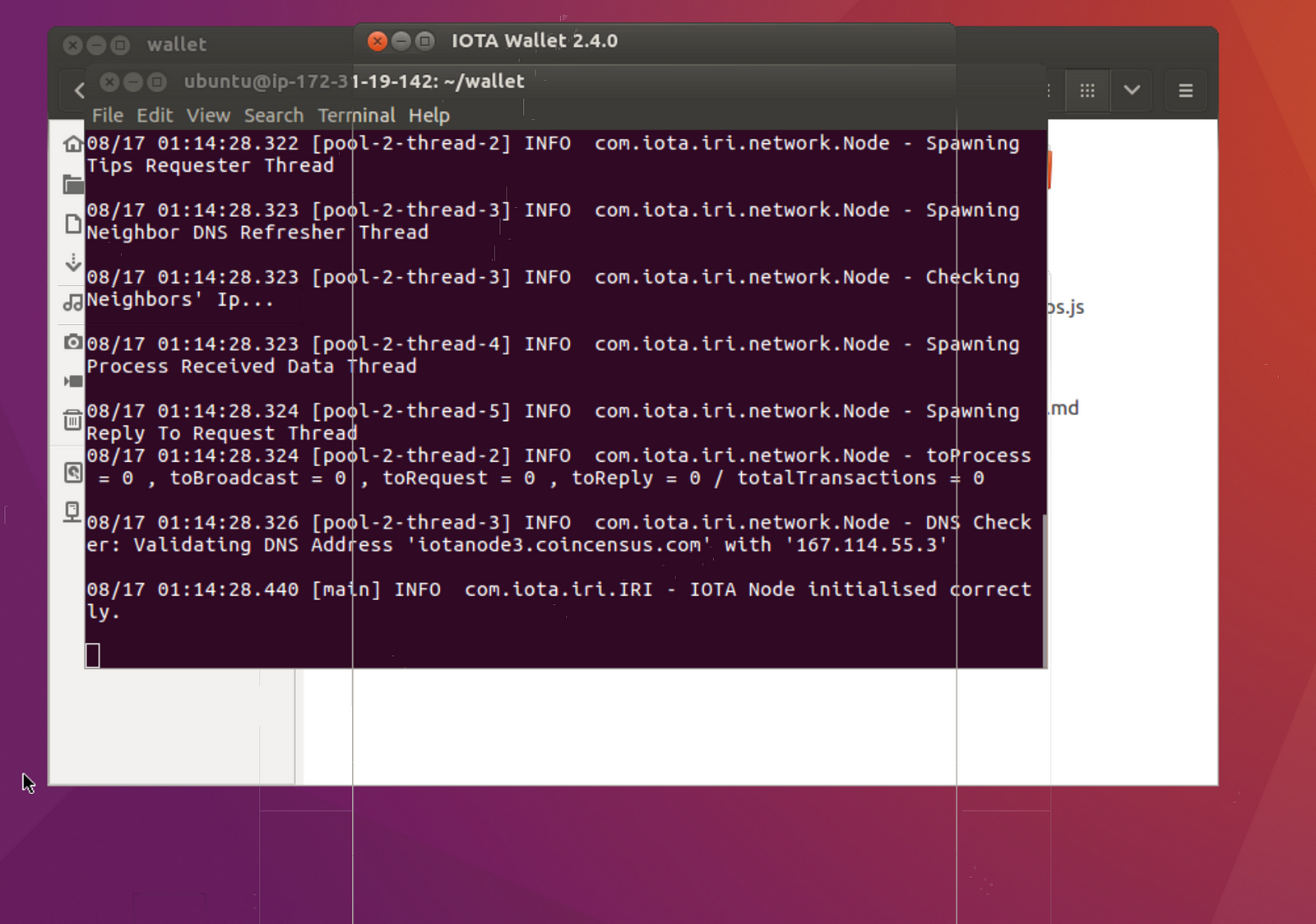Go back in the wallet file manager
This screenshot has height=924, width=1316.
79,90
